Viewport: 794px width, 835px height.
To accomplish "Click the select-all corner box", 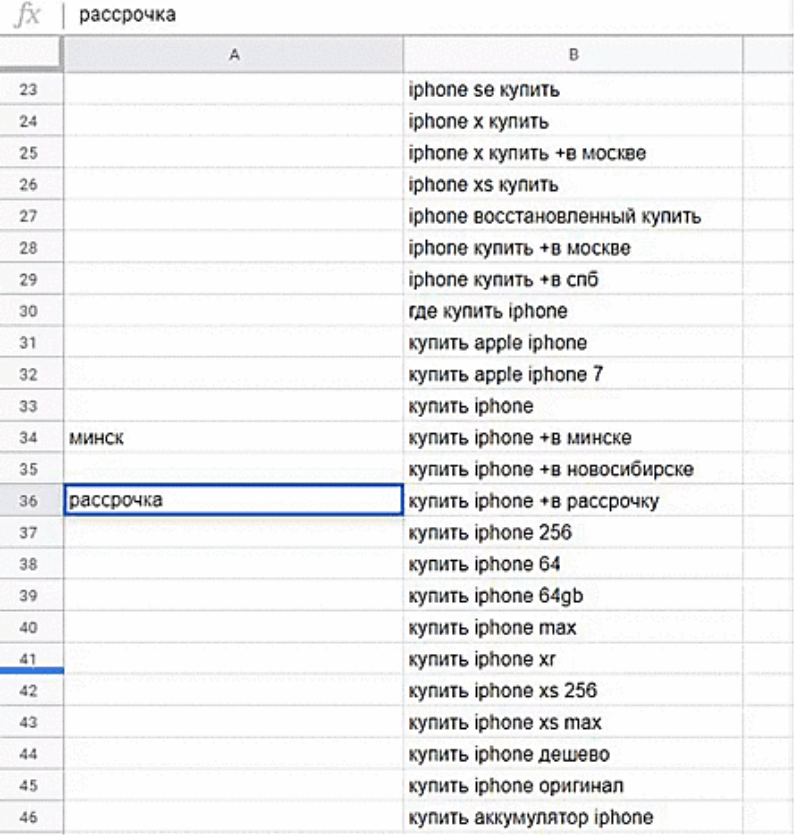I will (x=31, y=54).
